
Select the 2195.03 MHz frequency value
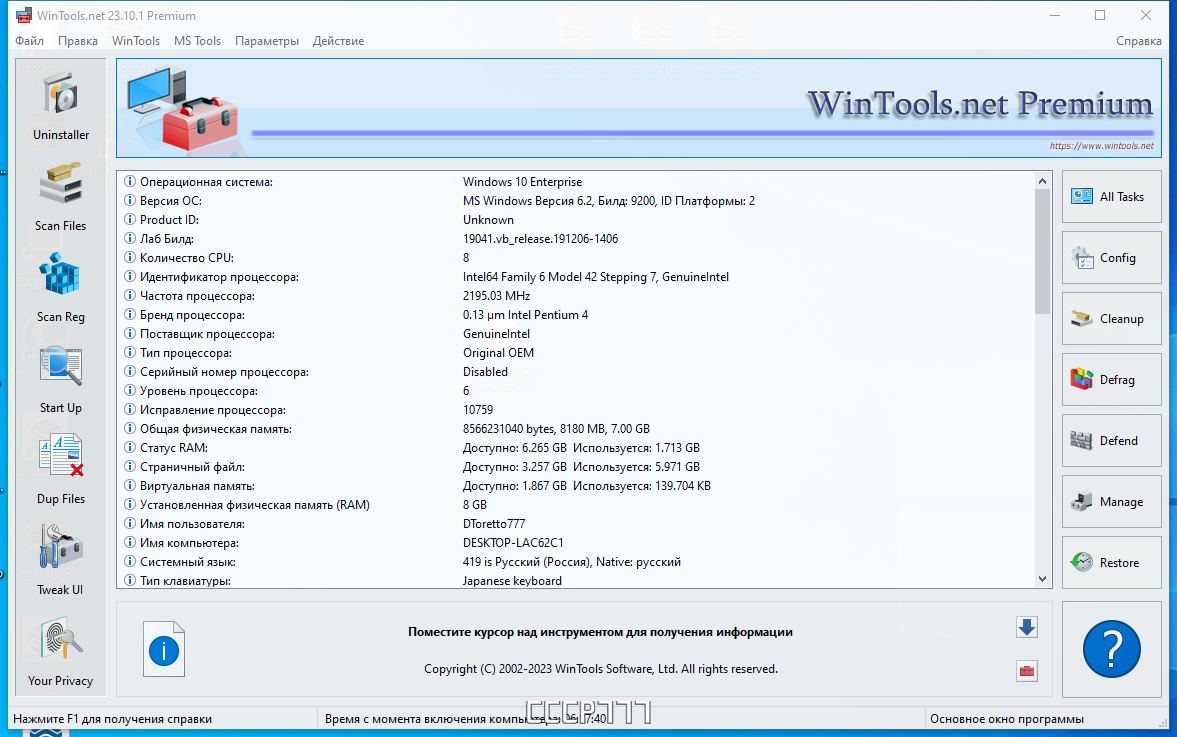coord(496,296)
